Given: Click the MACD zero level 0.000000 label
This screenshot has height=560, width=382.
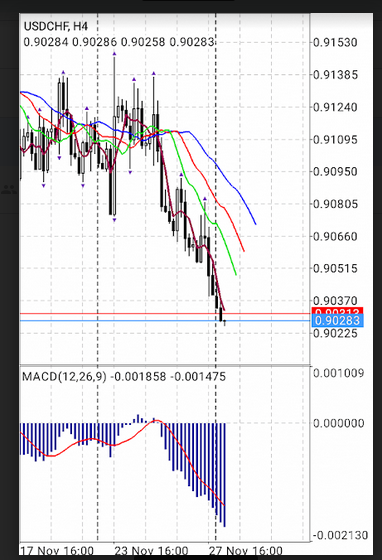Looking at the screenshot, I should pyautogui.click(x=338, y=423).
